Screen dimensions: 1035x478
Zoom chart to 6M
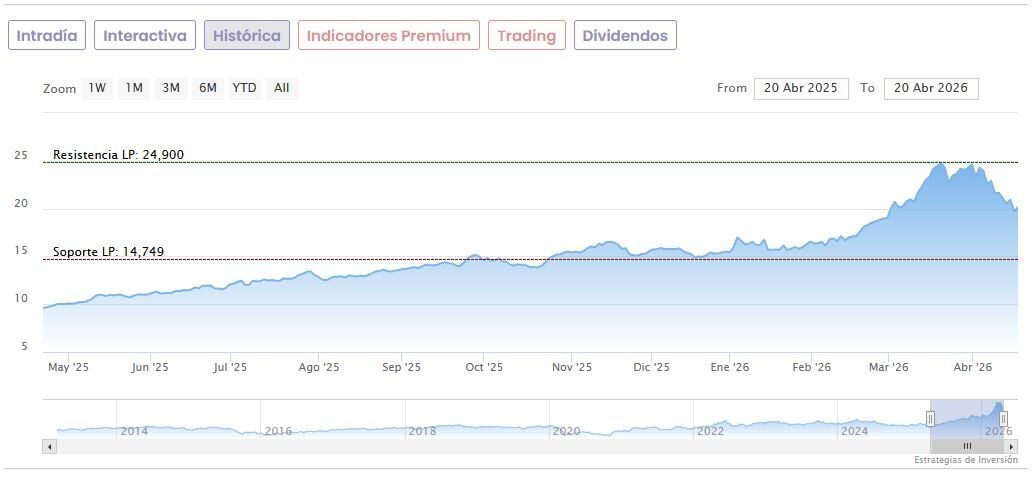(208, 88)
